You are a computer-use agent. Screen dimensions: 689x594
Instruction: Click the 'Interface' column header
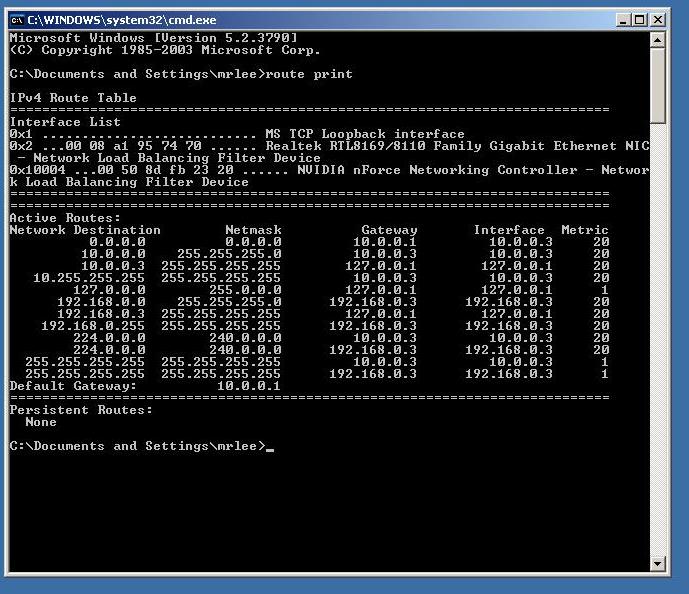pyautogui.click(x=509, y=230)
